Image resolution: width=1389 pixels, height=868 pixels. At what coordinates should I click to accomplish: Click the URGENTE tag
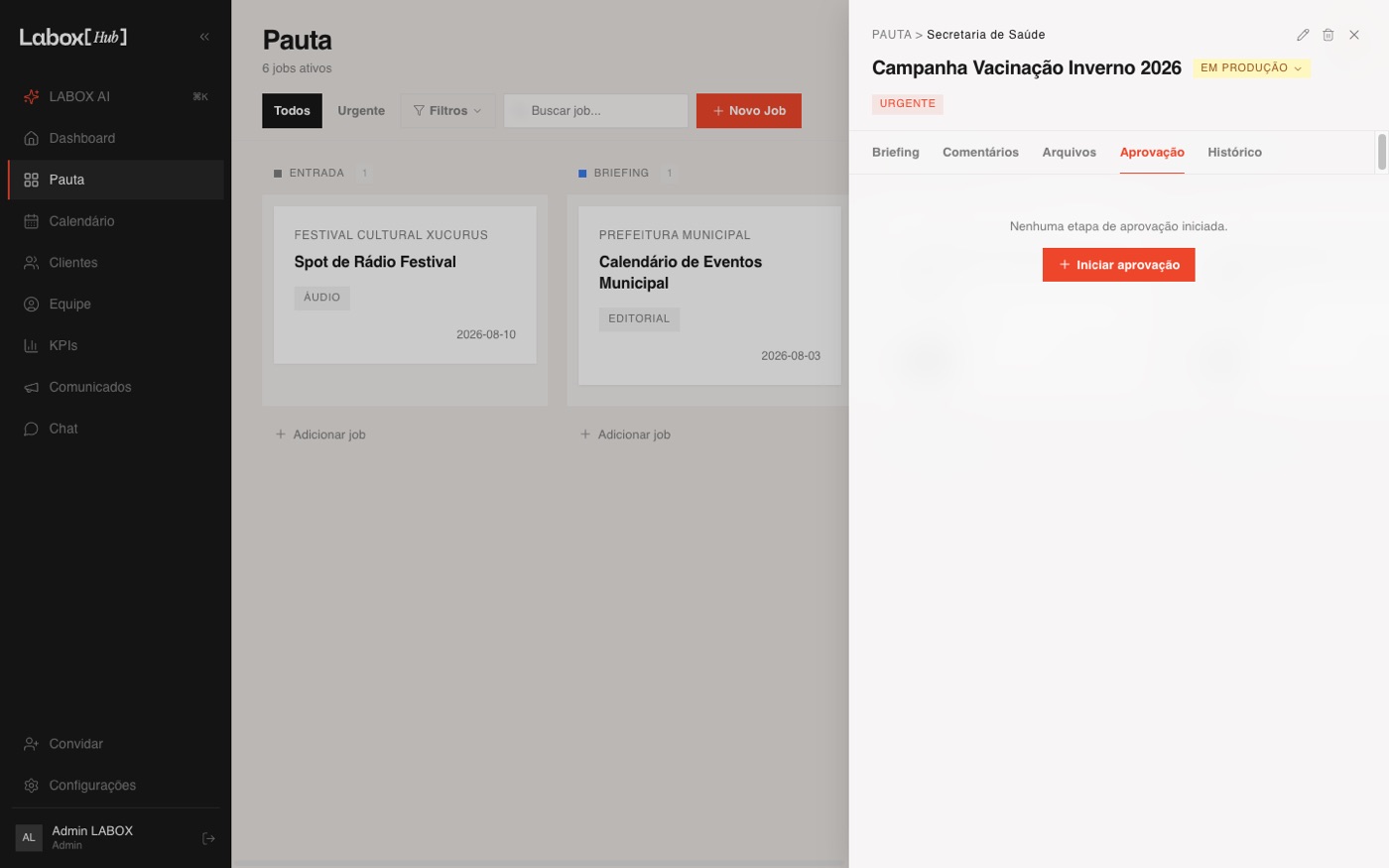(908, 104)
